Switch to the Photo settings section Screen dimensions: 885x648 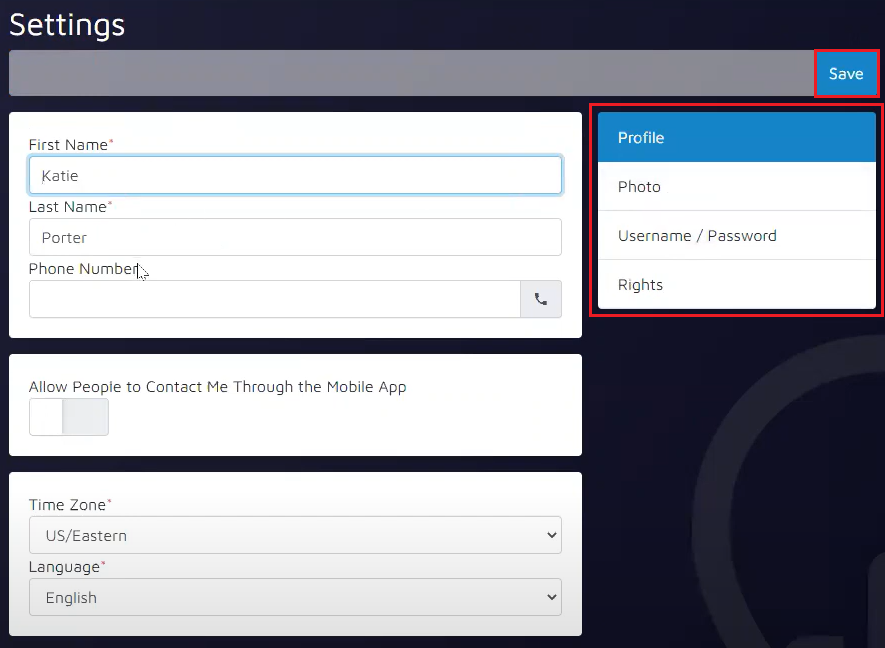(x=736, y=187)
